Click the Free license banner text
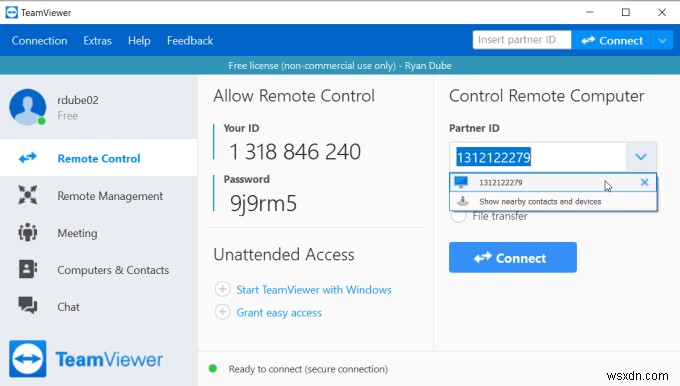 340,65
